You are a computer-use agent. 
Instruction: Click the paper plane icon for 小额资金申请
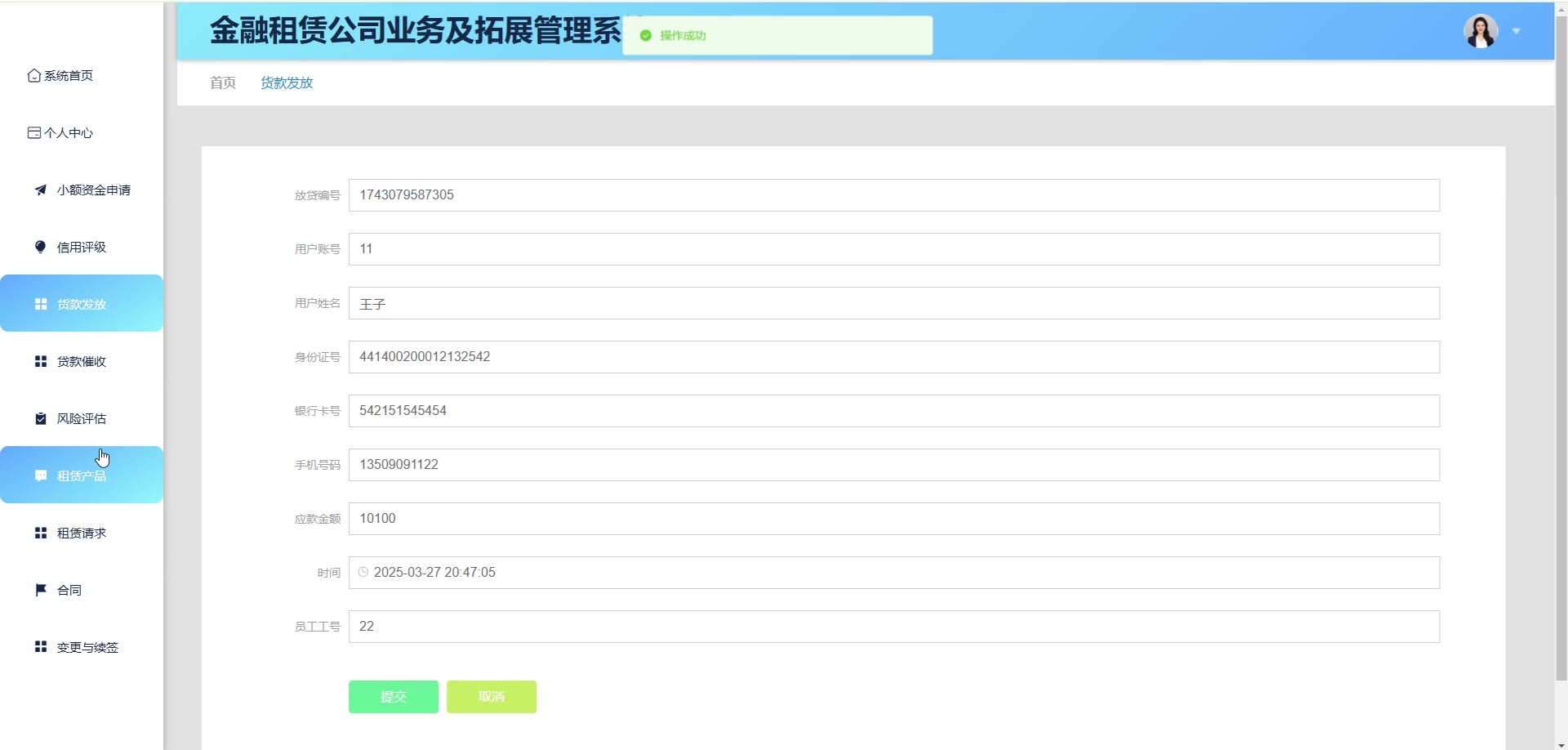(41, 190)
